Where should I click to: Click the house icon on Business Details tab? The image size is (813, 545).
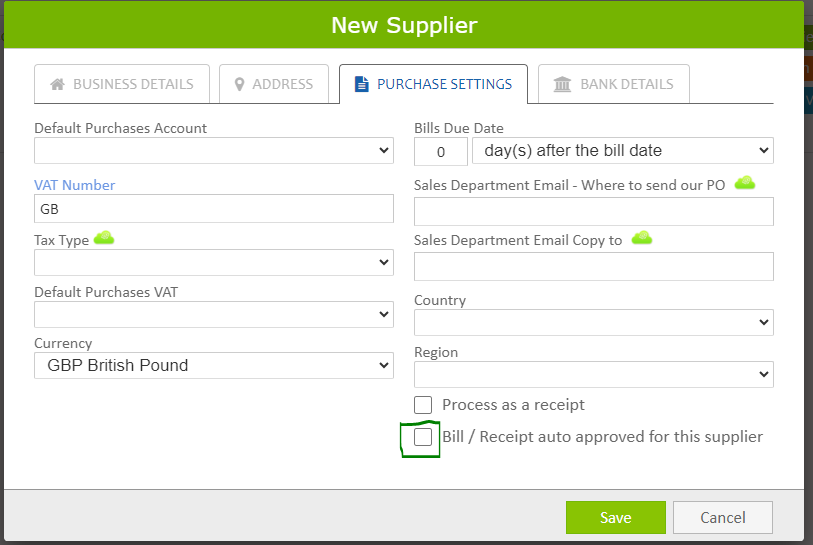(x=58, y=85)
